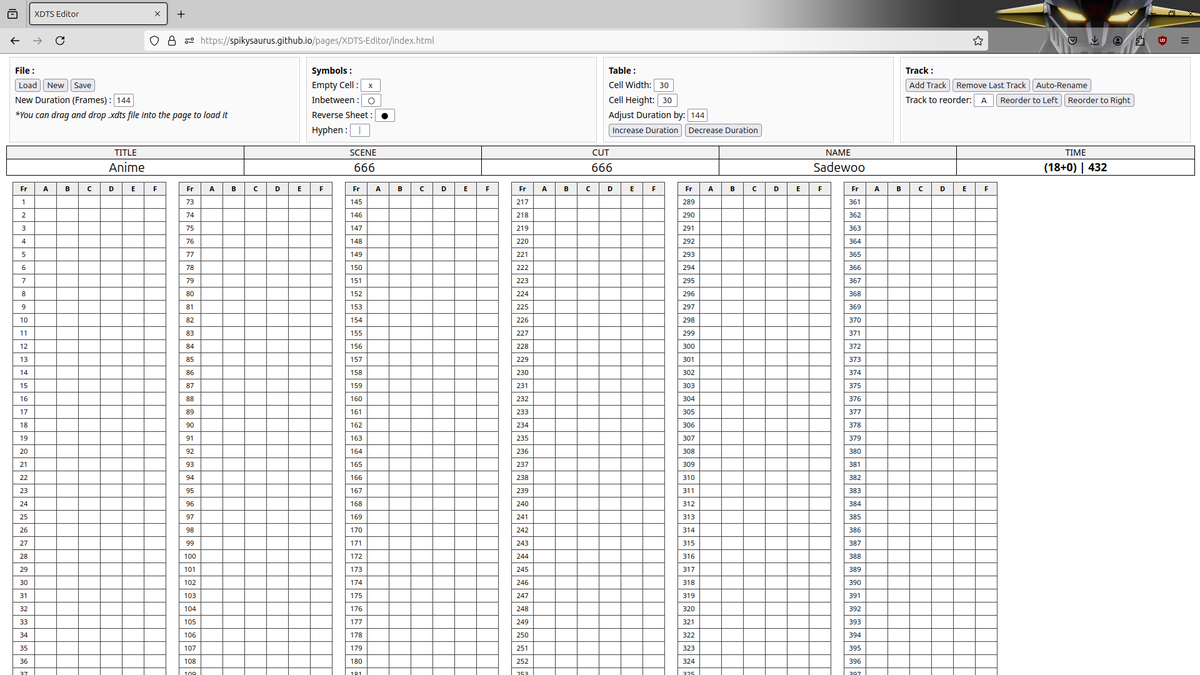Click frame number 396

pyautogui.click(x=854, y=661)
